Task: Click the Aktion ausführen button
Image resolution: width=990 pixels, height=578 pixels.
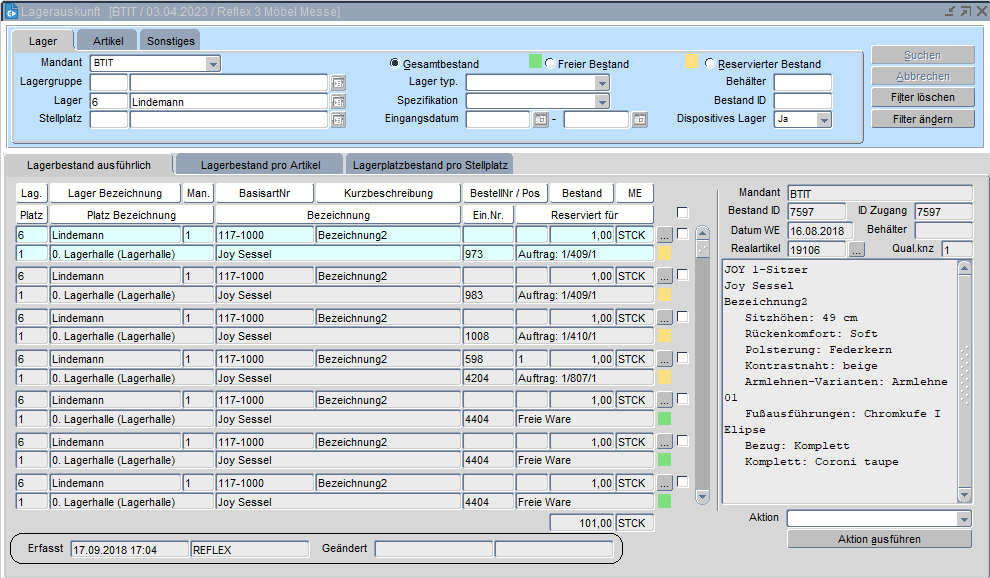Action: click(879, 540)
